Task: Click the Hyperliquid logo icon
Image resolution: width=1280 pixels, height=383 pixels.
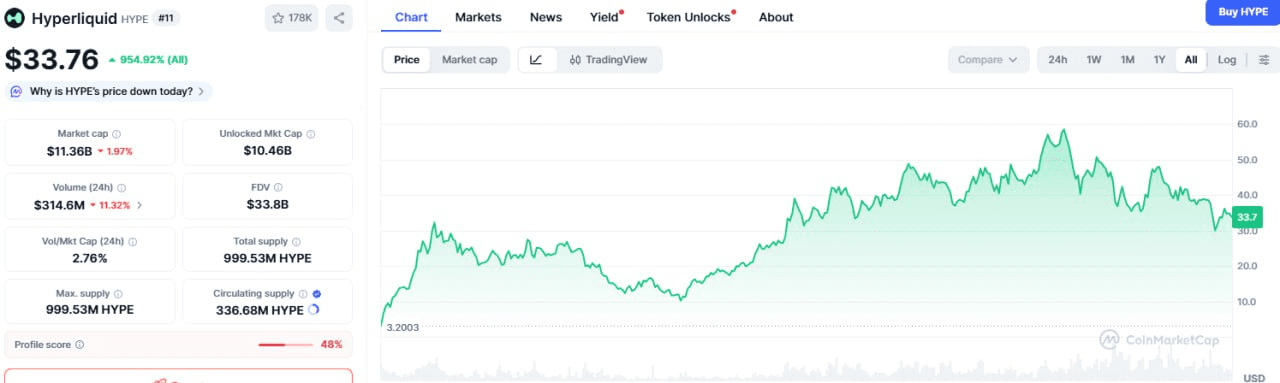Action: pos(15,18)
